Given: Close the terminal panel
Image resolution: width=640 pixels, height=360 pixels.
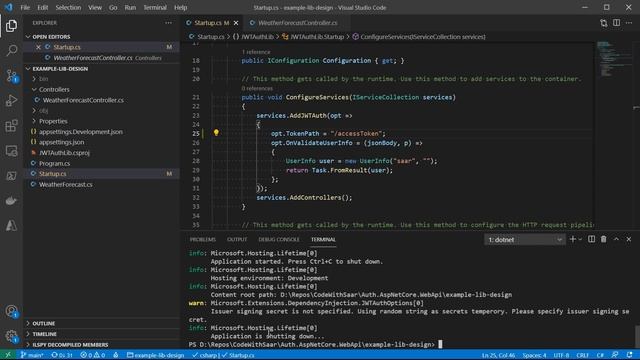Looking at the screenshot, I should [x=629, y=240].
